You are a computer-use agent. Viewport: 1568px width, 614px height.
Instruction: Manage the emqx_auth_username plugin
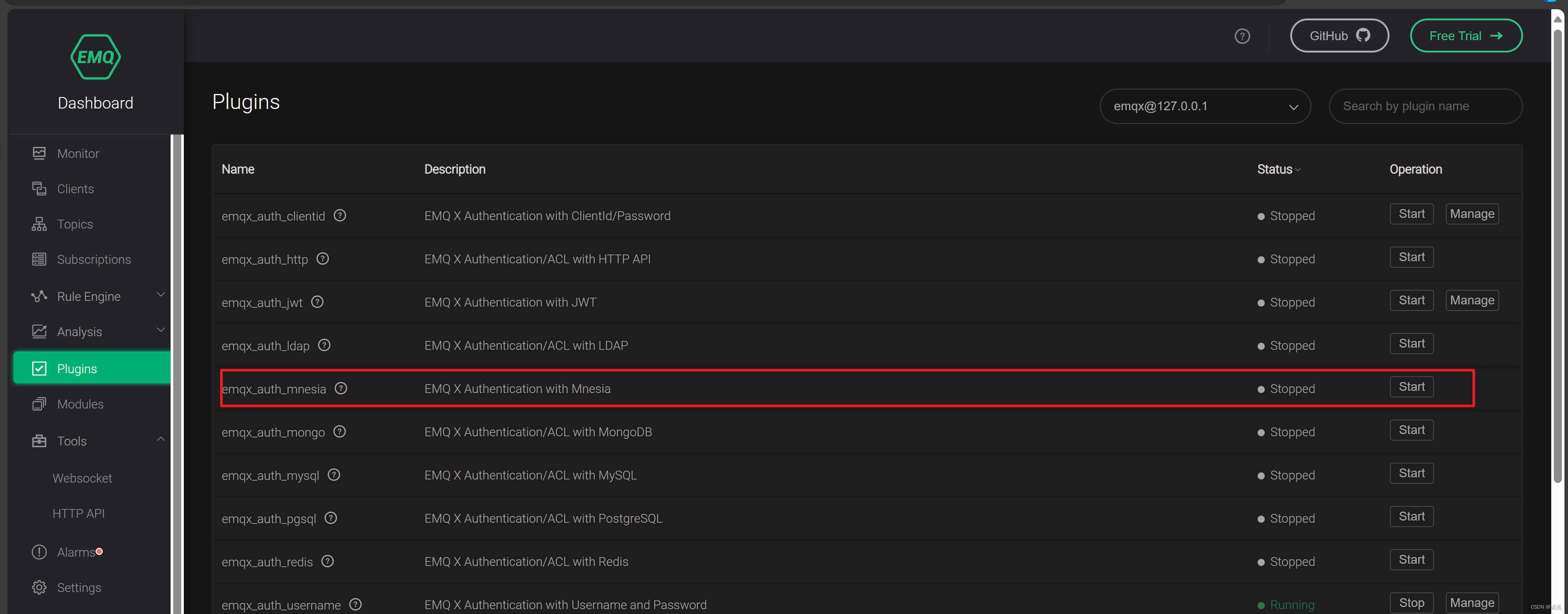click(1472, 603)
